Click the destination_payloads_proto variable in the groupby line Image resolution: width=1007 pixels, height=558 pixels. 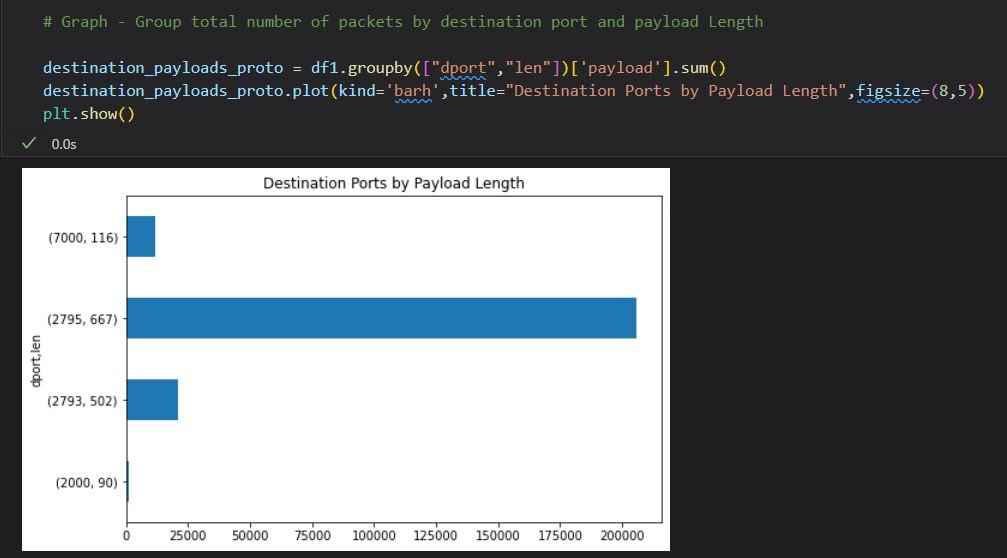tap(163, 68)
